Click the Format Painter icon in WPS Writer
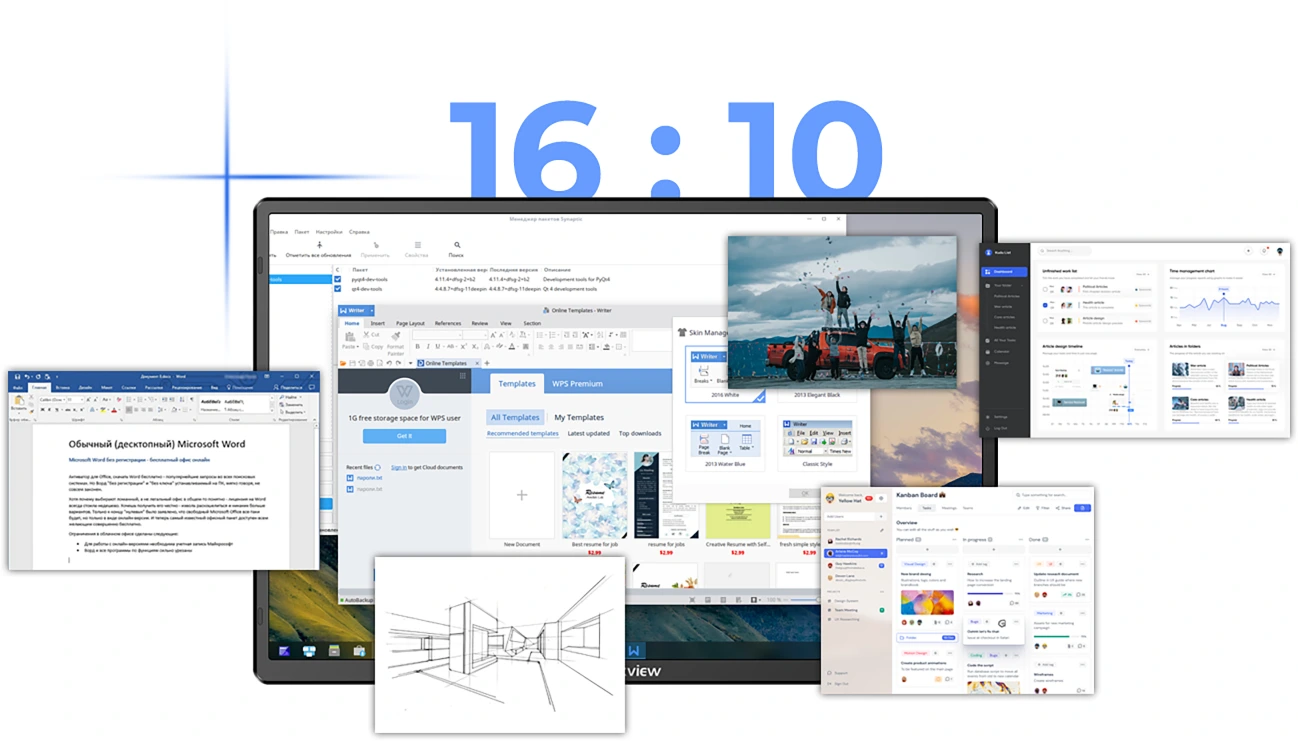This screenshot has width=1298, height=741. coord(396,336)
